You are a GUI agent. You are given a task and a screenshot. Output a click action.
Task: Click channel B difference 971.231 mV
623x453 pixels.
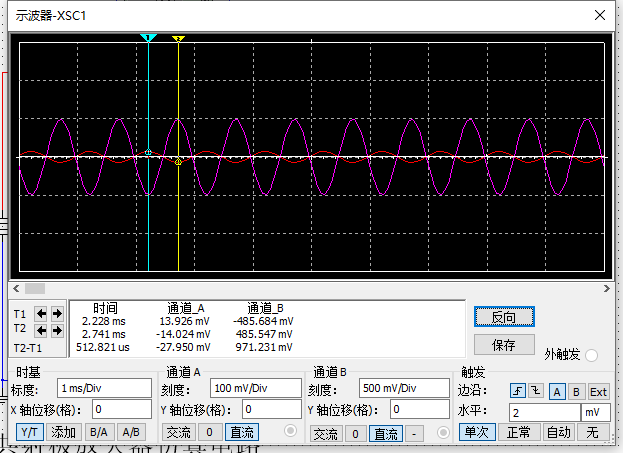(x=264, y=347)
